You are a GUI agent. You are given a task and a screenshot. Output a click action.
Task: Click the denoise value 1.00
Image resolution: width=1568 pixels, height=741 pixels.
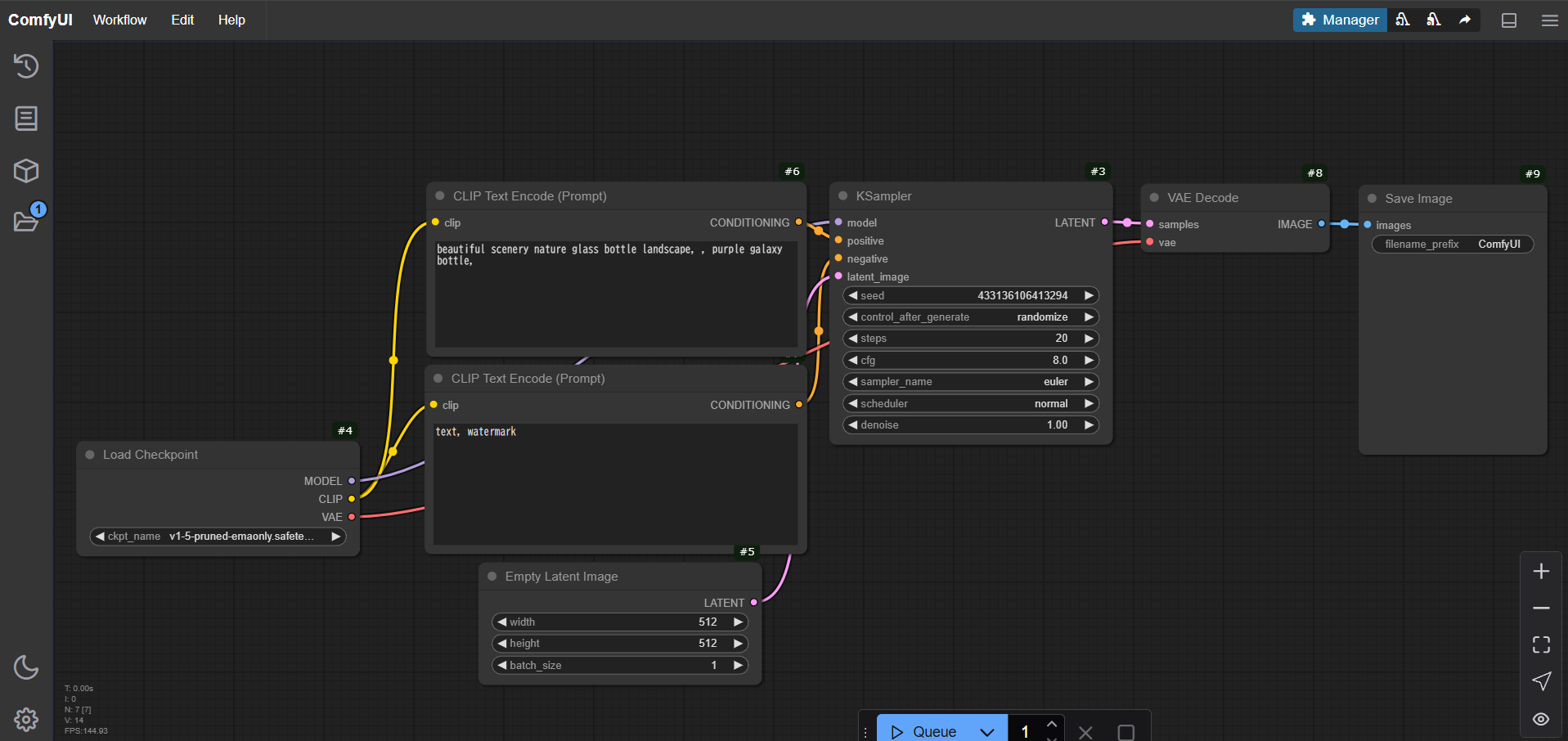(x=1057, y=425)
